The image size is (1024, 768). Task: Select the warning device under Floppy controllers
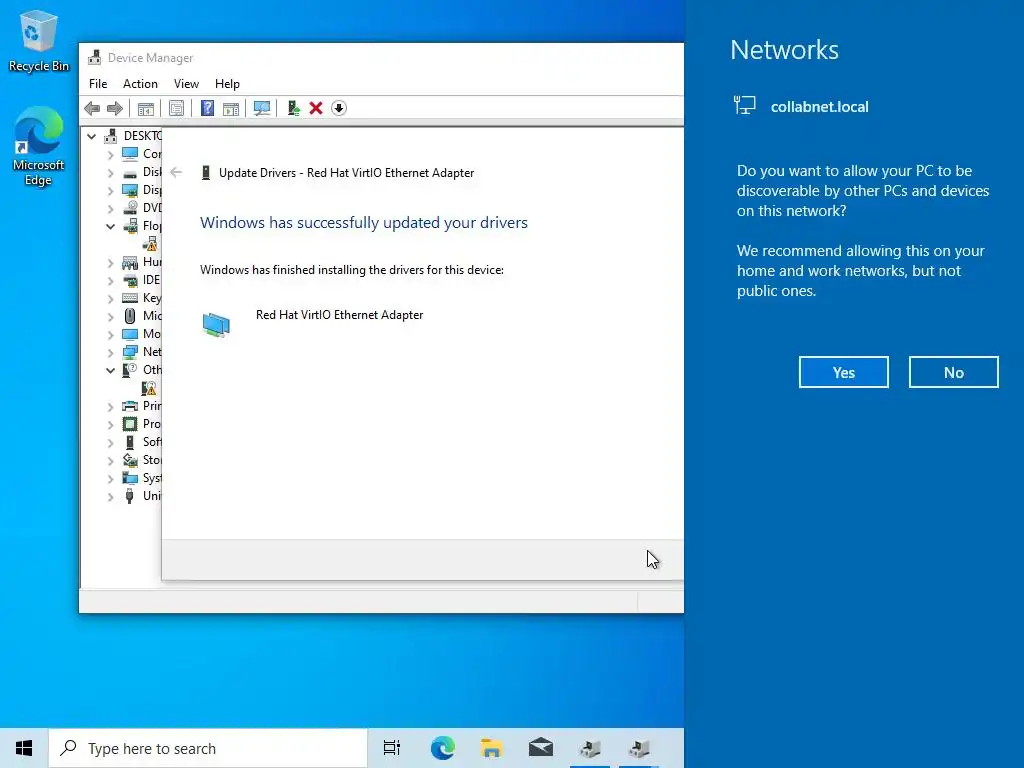point(150,244)
